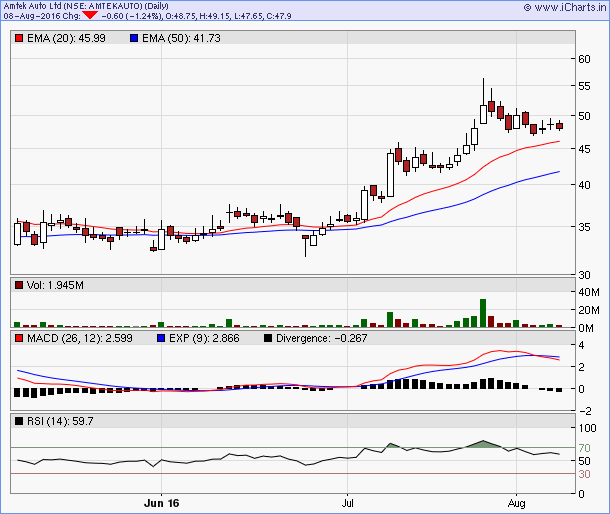Click the 'RSI (14): 59.7' label

(60, 421)
